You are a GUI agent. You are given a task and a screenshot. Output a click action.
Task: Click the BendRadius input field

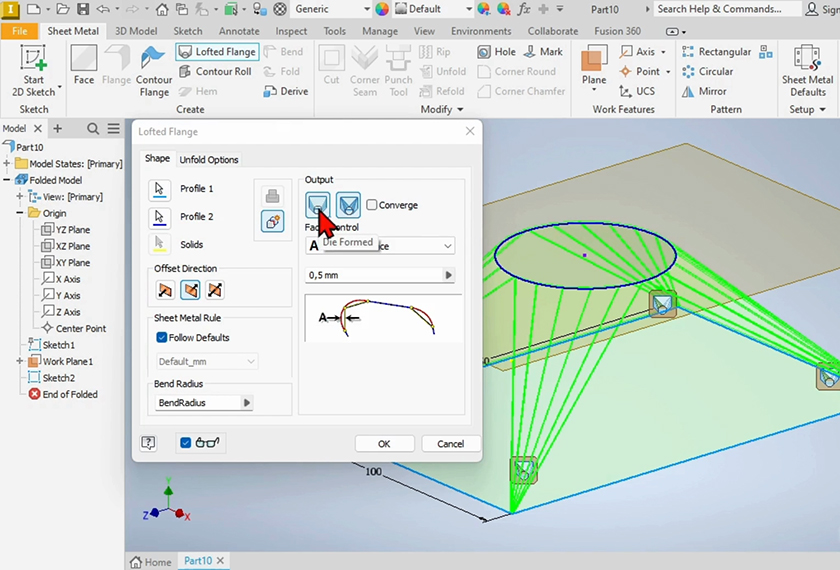tap(198, 402)
